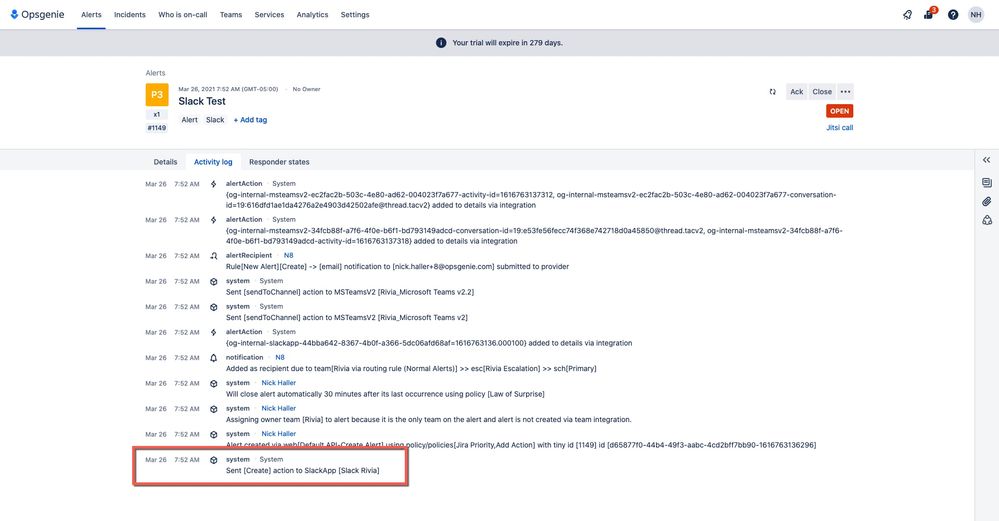Click the Slack Test alert title

pos(202,101)
